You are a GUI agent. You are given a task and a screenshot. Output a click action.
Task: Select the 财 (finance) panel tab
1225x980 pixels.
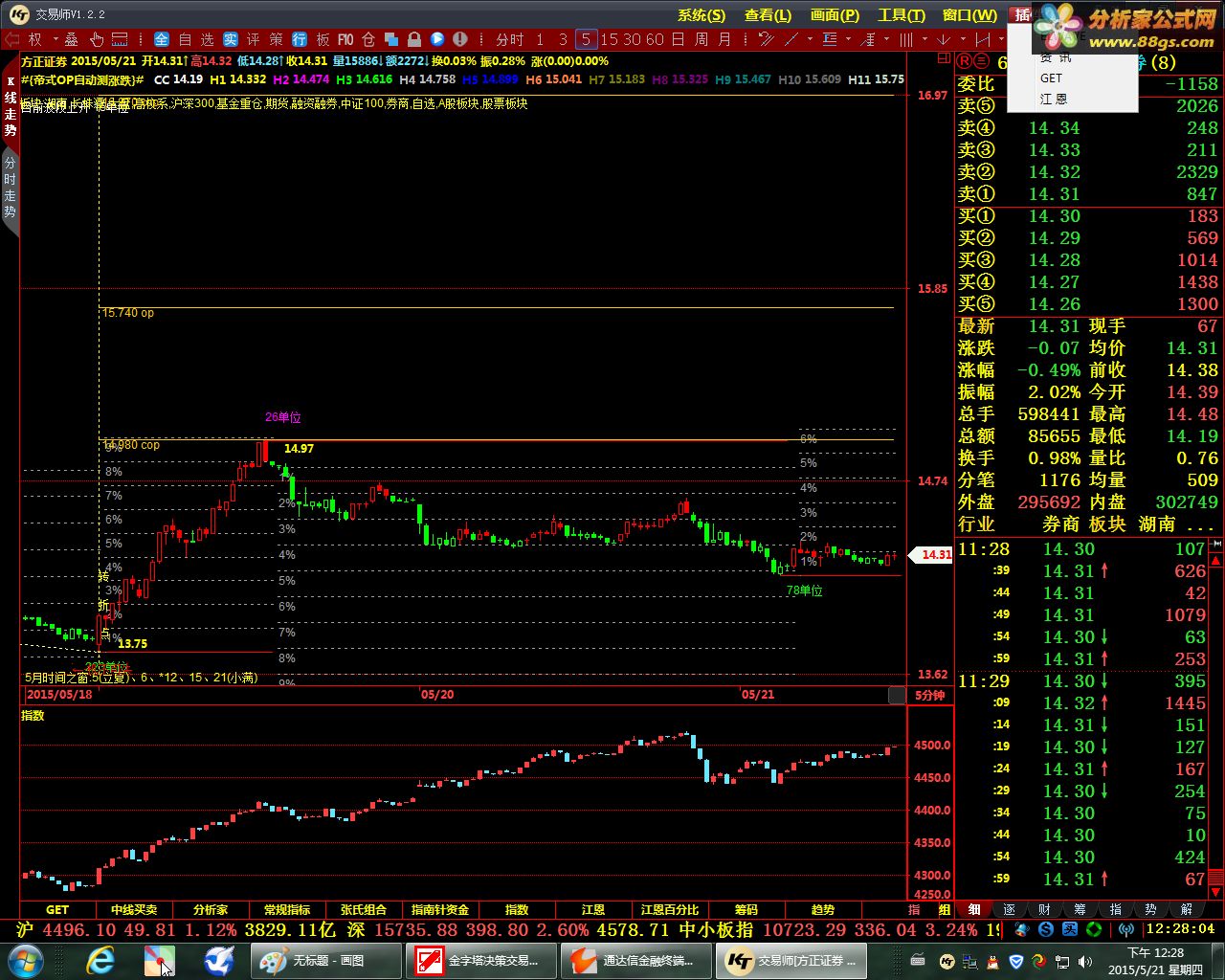coord(1044,910)
